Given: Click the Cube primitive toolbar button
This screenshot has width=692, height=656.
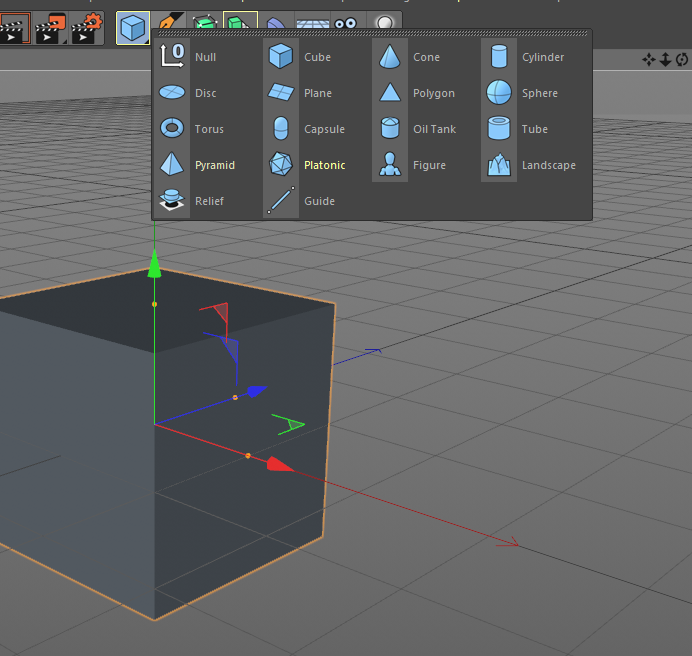Looking at the screenshot, I should [133, 28].
